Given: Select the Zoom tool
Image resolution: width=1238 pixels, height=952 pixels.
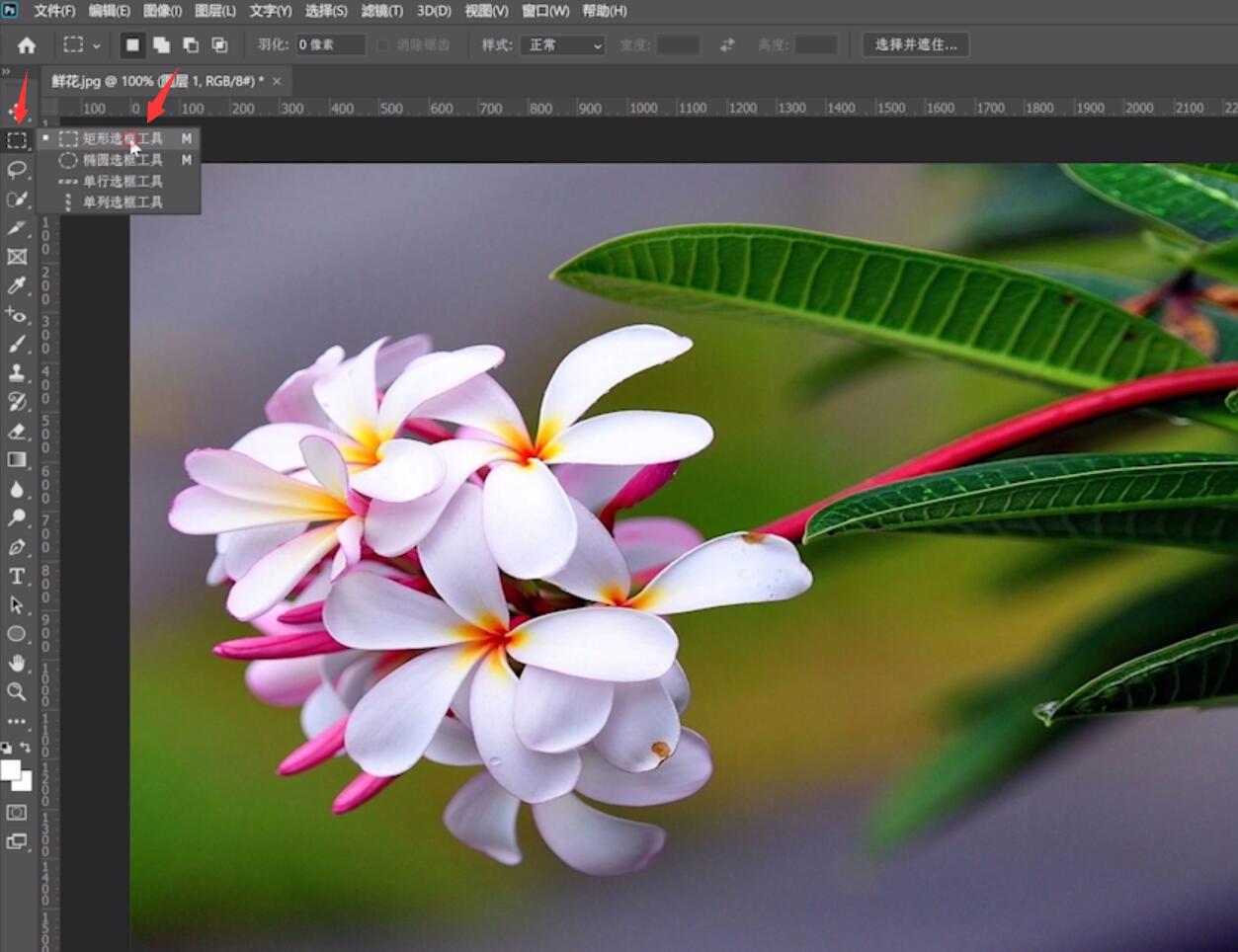Looking at the screenshot, I should [17, 691].
